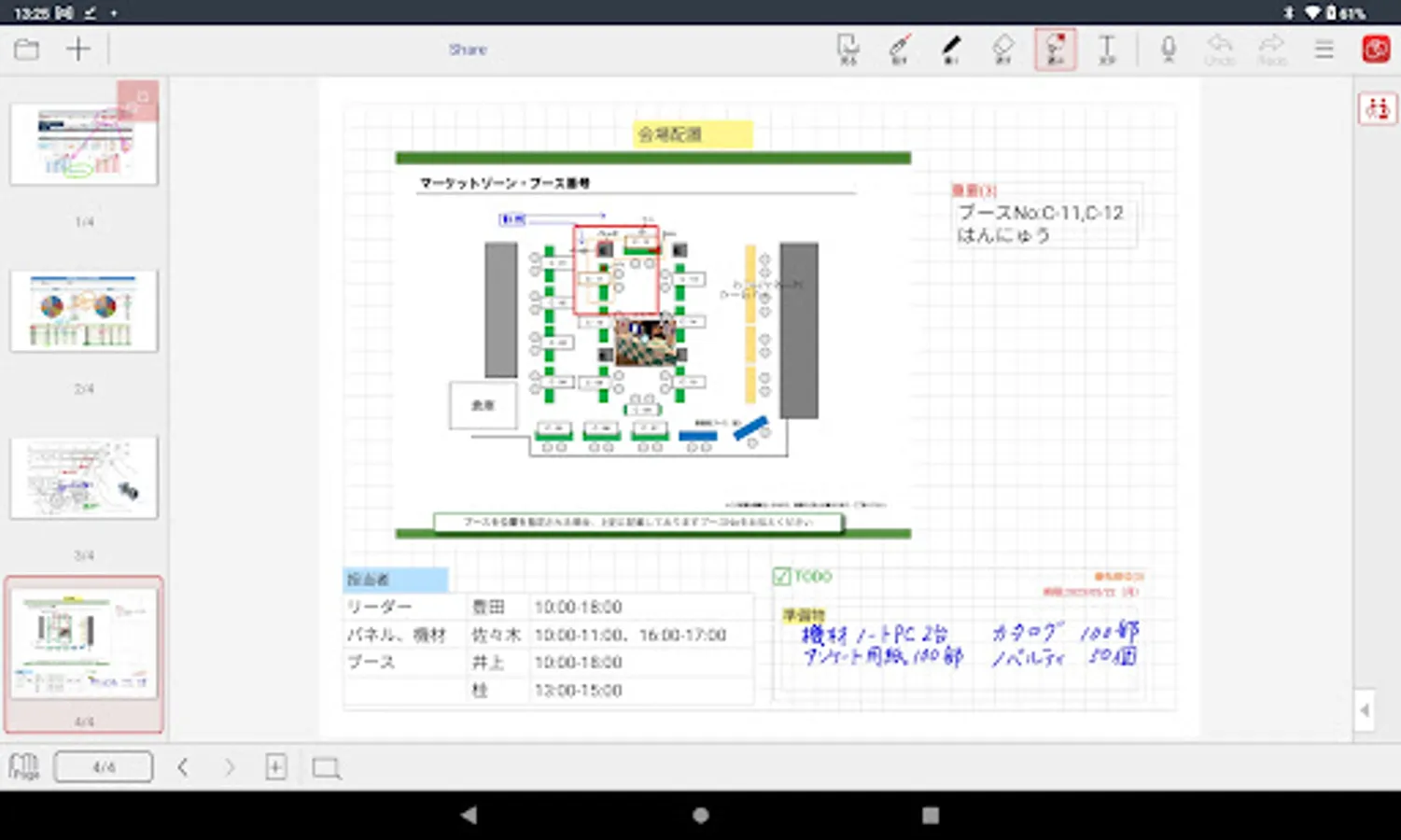The width and height of the screenshot is (1401, 840).
Task: Toggle the Page list icon
Action: click(x=24, y=767)
